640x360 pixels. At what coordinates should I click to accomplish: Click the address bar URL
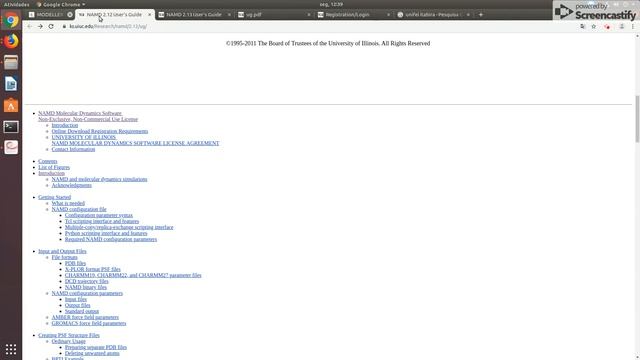point(108,26)
